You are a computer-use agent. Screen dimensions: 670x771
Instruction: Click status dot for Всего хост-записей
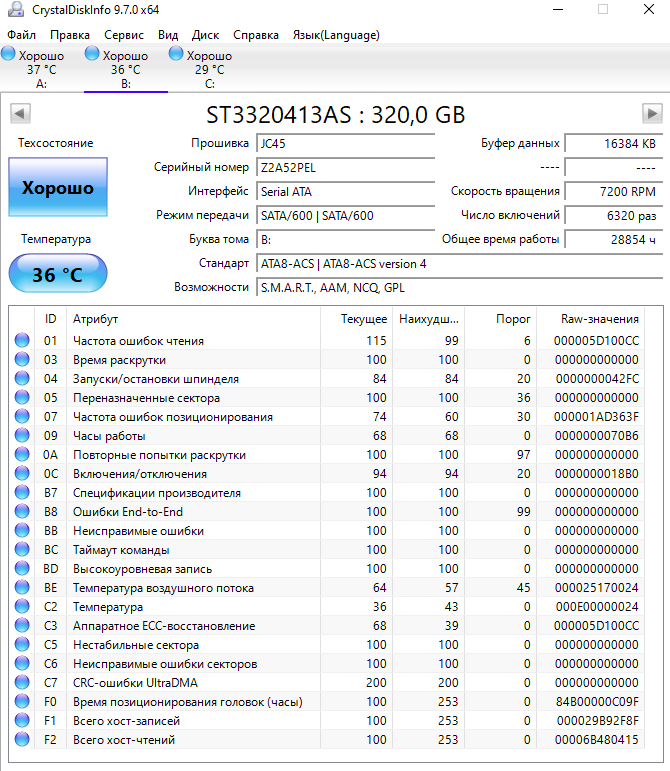coord(22,721)
